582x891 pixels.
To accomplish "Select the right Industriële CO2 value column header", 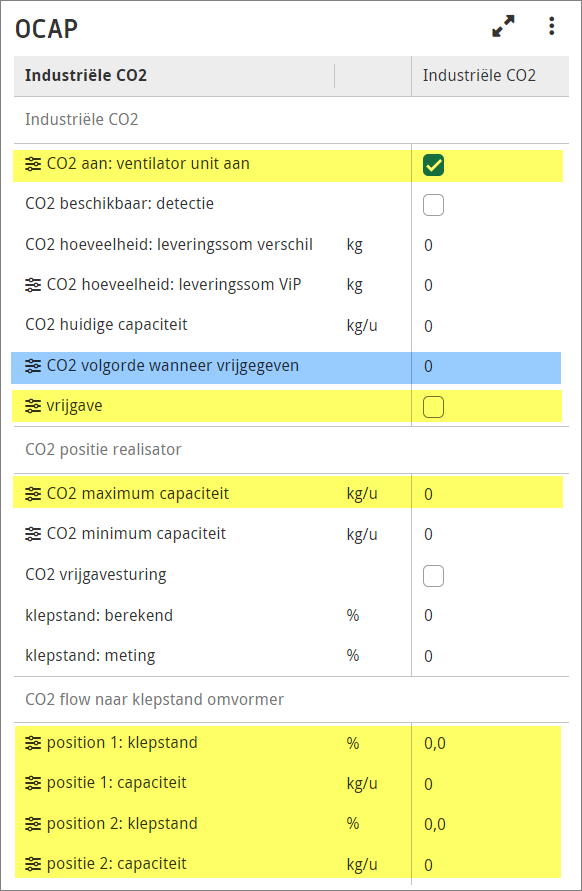I will pyautogui.click(x=479, y=76).
